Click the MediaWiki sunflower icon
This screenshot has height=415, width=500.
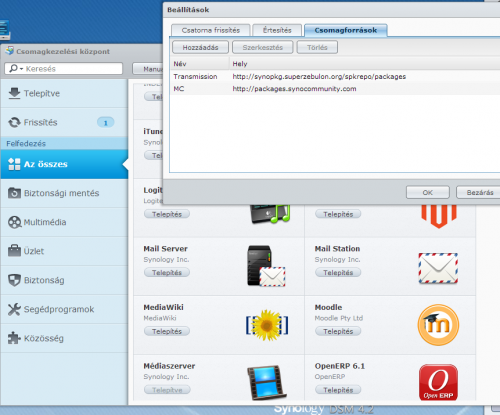267,325
